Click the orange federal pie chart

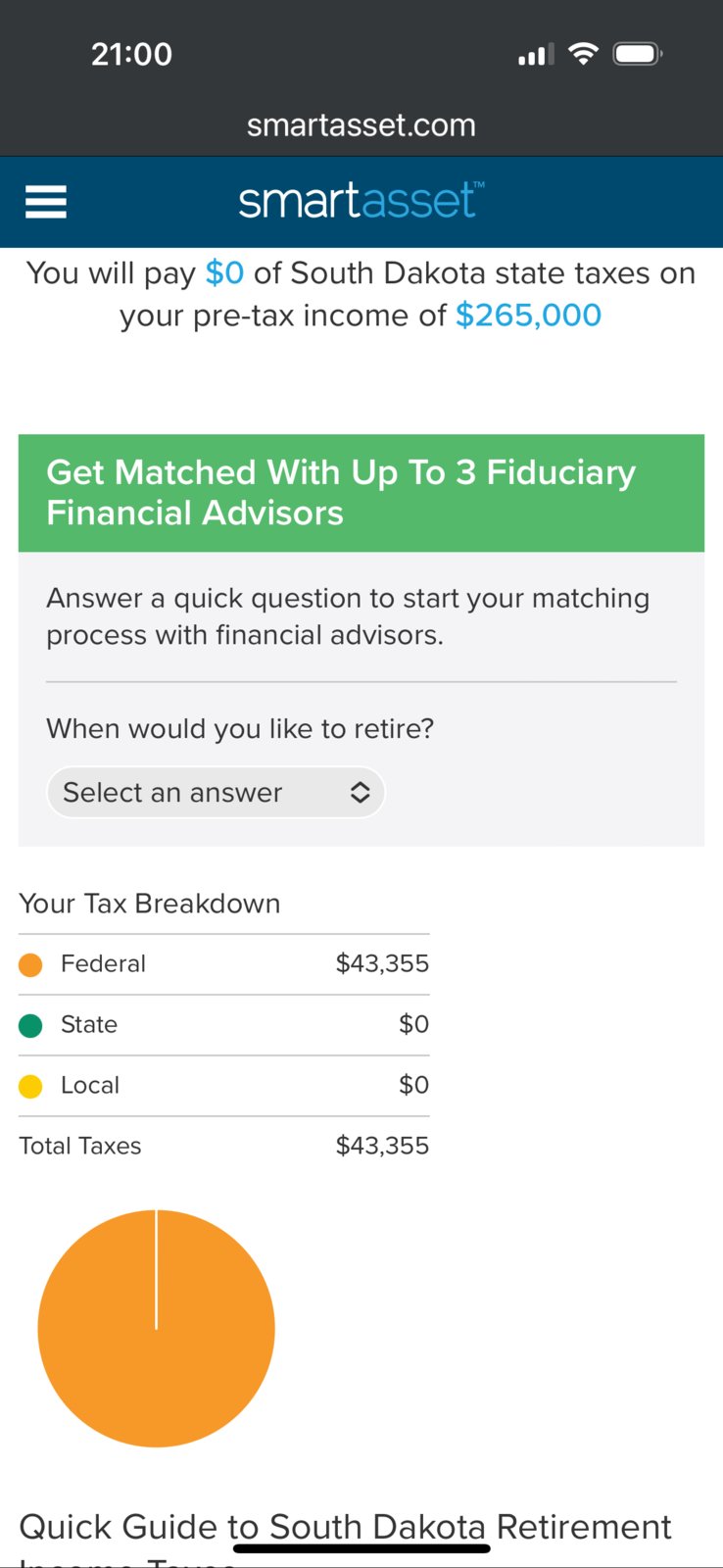[157, 1328]
